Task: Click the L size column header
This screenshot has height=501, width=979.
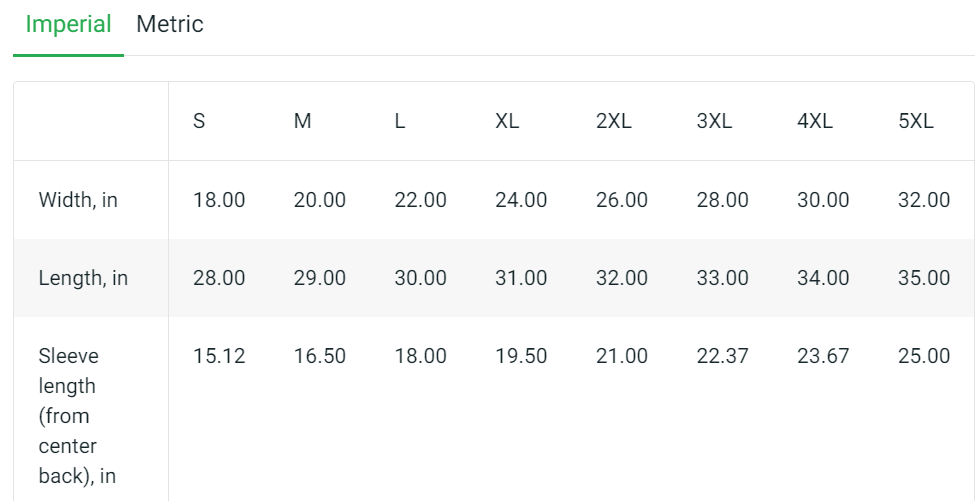Action: point(400,122)
